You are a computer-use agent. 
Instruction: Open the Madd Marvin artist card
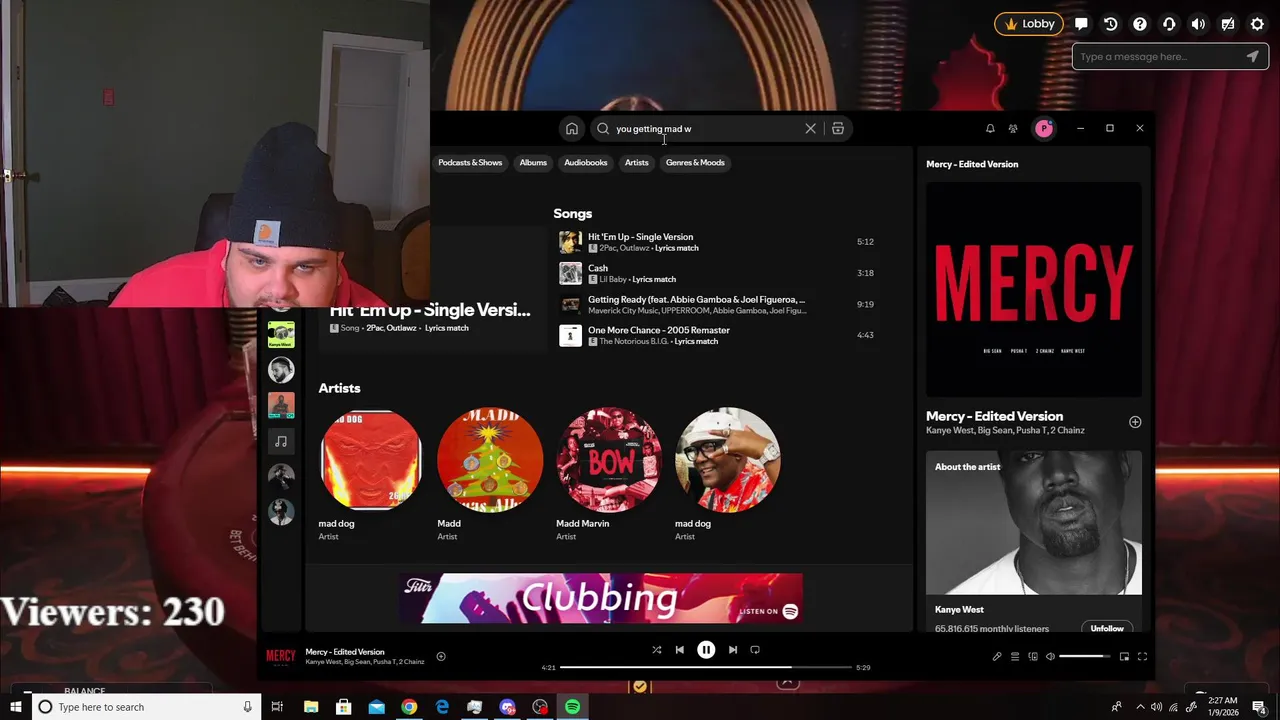[x=609, y=475]
